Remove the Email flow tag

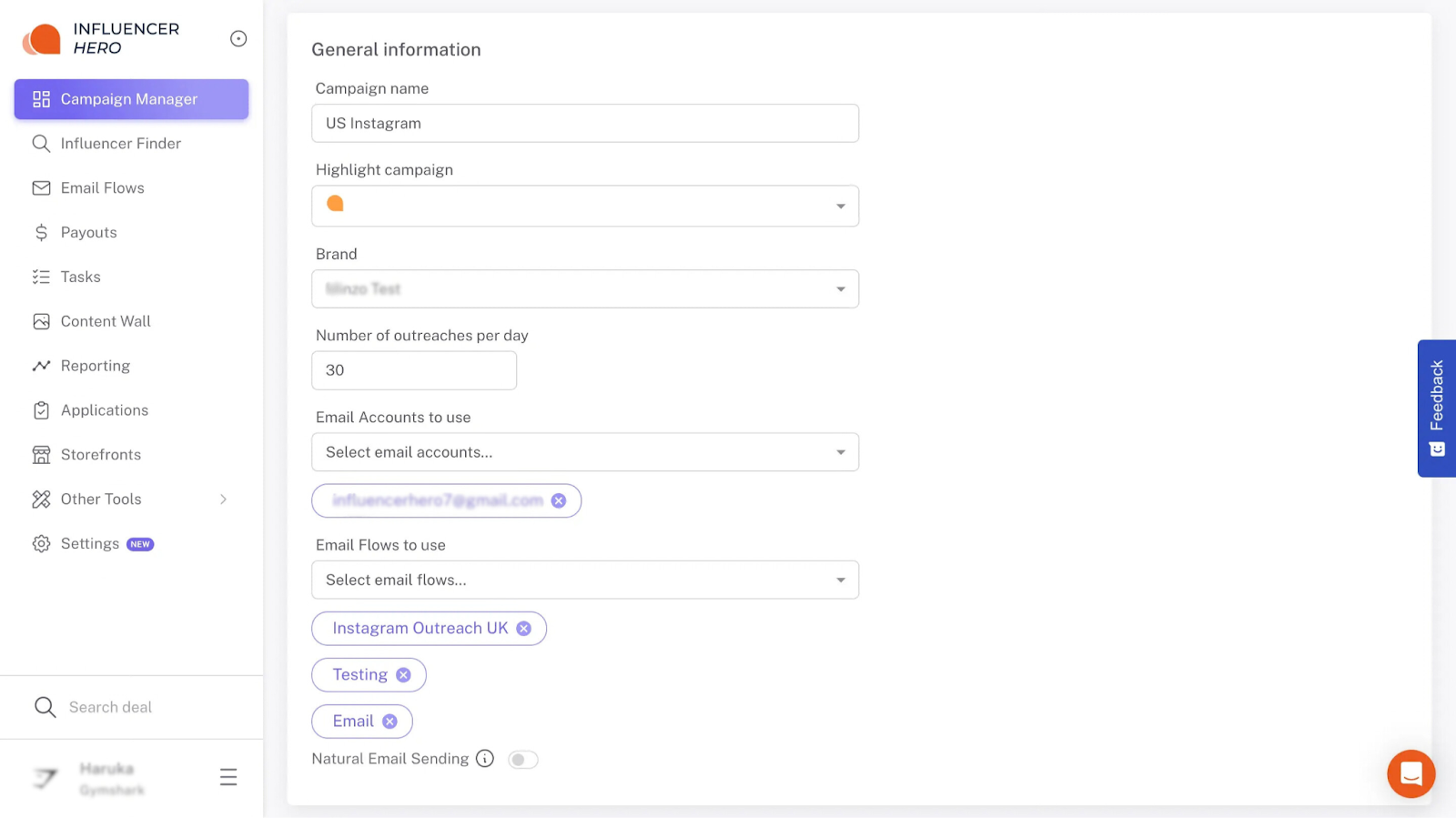(389, 722)
